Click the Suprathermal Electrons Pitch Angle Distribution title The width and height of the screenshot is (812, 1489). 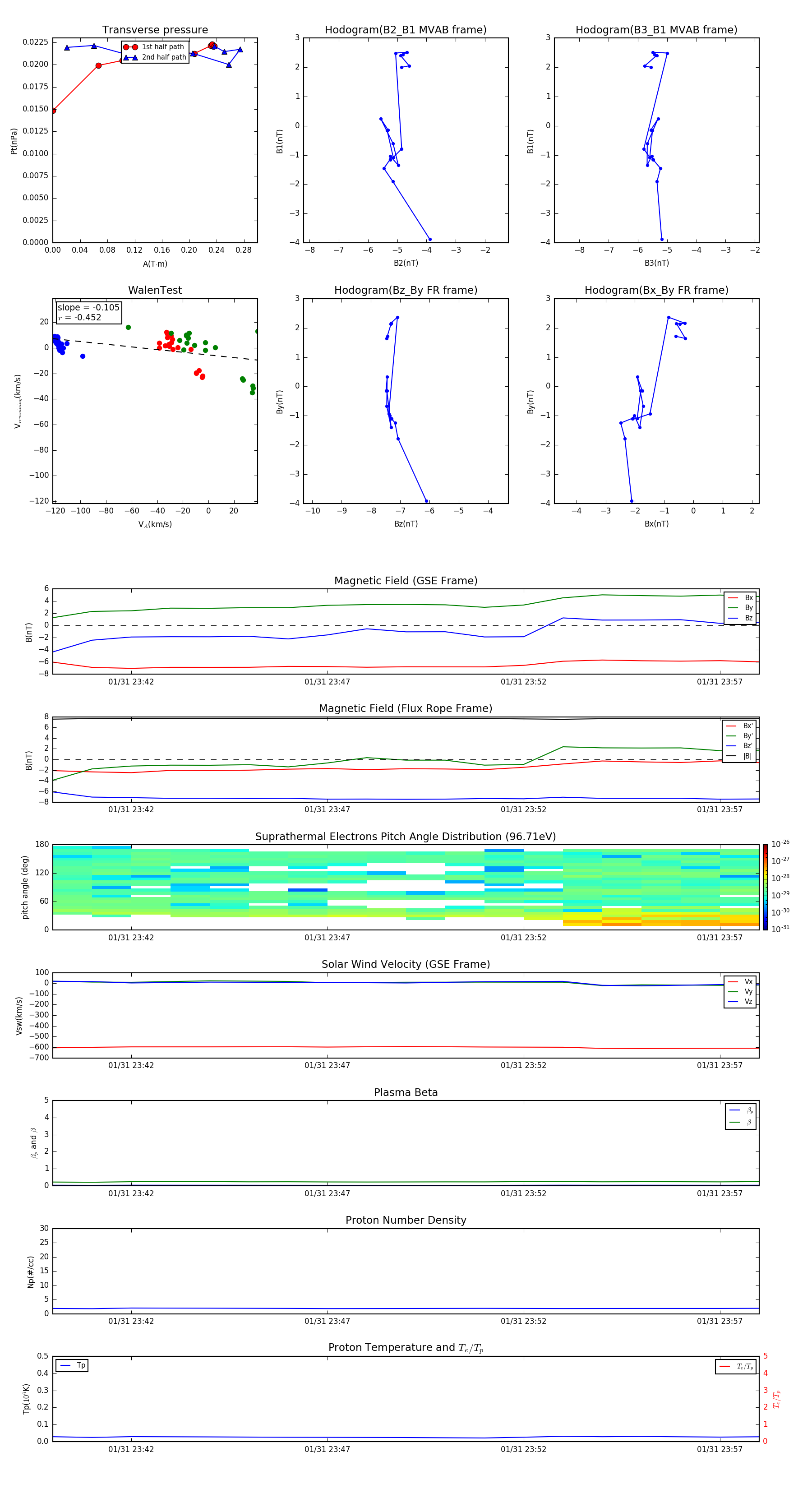point(406,837)
